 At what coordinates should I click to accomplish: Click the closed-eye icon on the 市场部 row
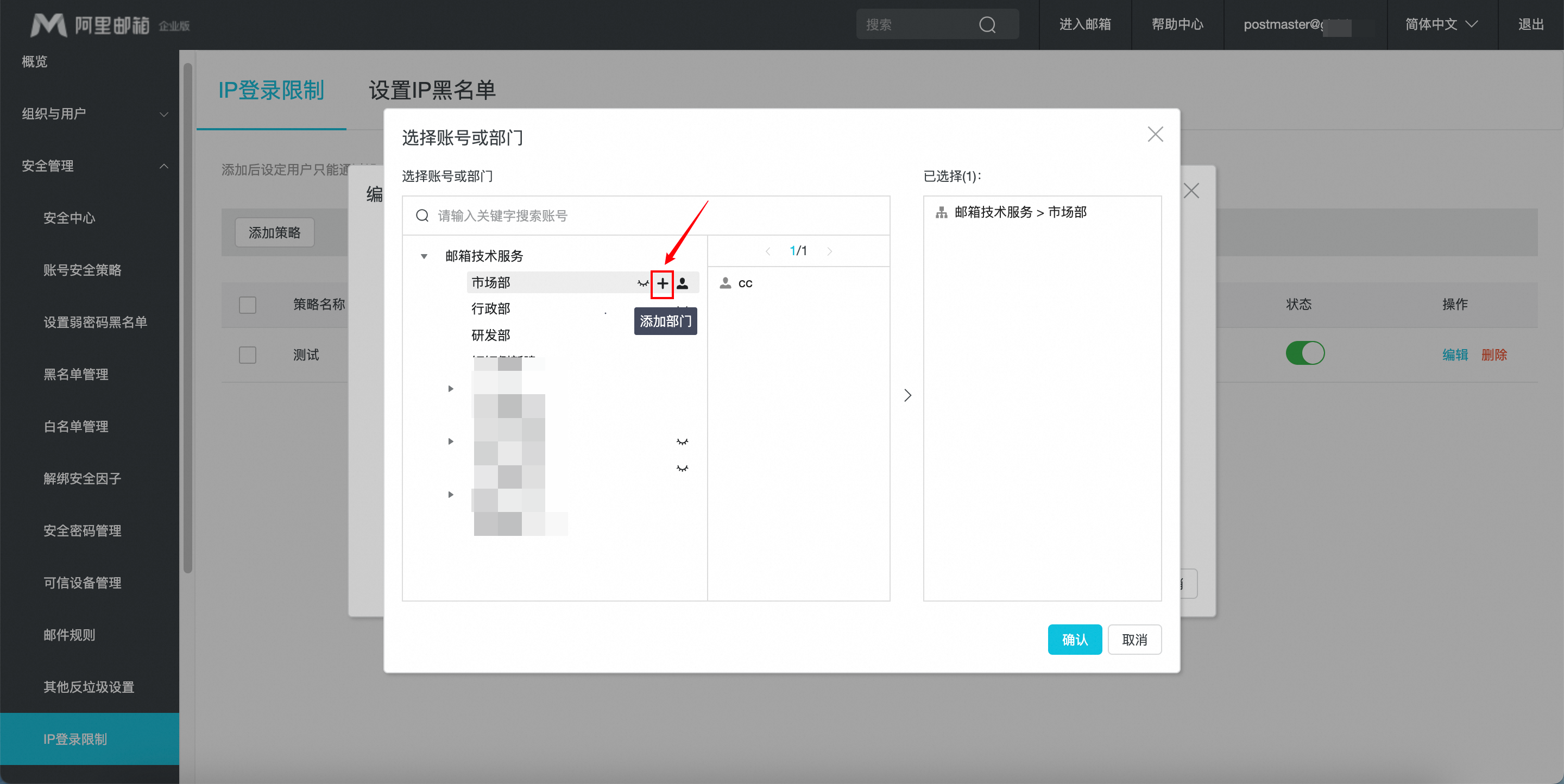tap(642, 283)
